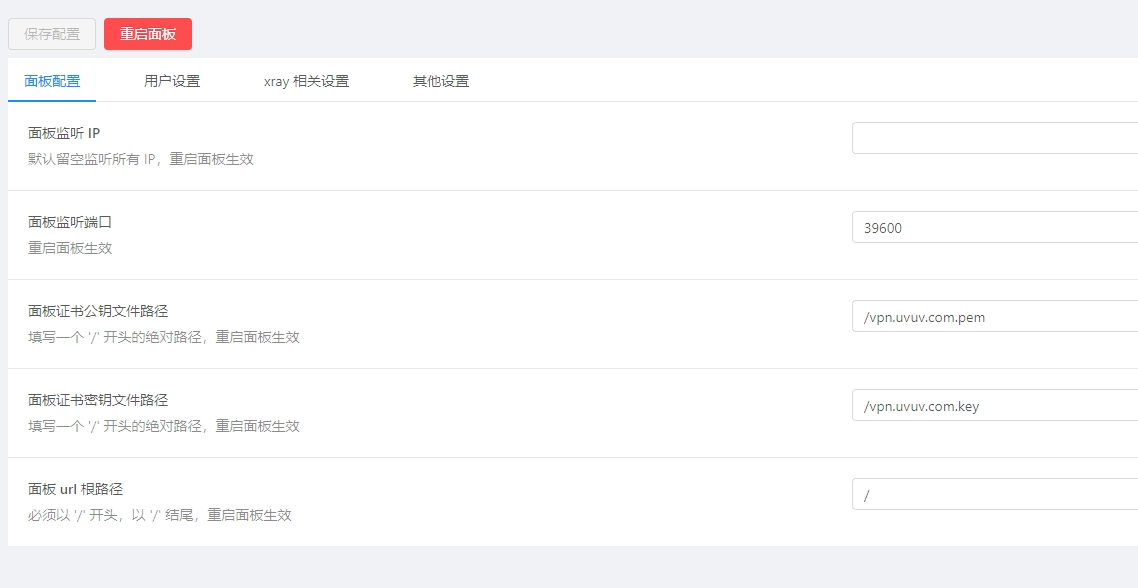Image resolution: width=1138 pixels, height=588 pixels.
Task: Focus the 面板 url 根路径 input field
Action: tap(994, 494)
